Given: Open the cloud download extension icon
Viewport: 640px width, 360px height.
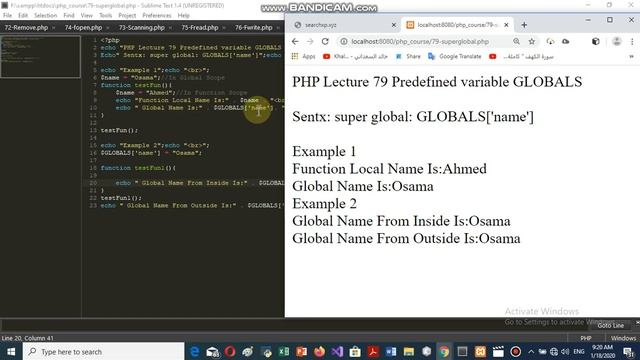Looking at the screenshot, I should 550,41.
